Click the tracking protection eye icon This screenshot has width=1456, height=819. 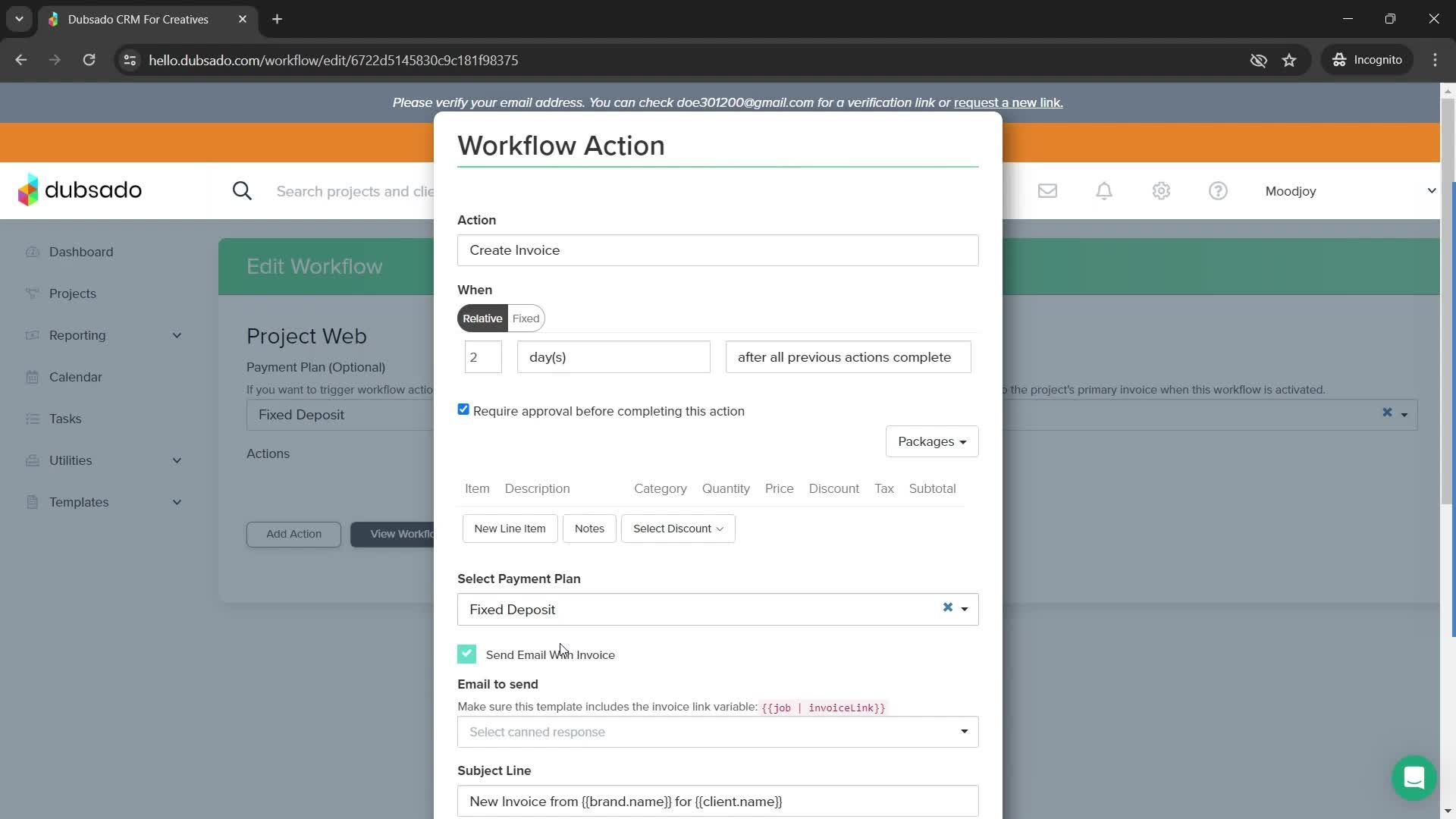[1258, 60]
